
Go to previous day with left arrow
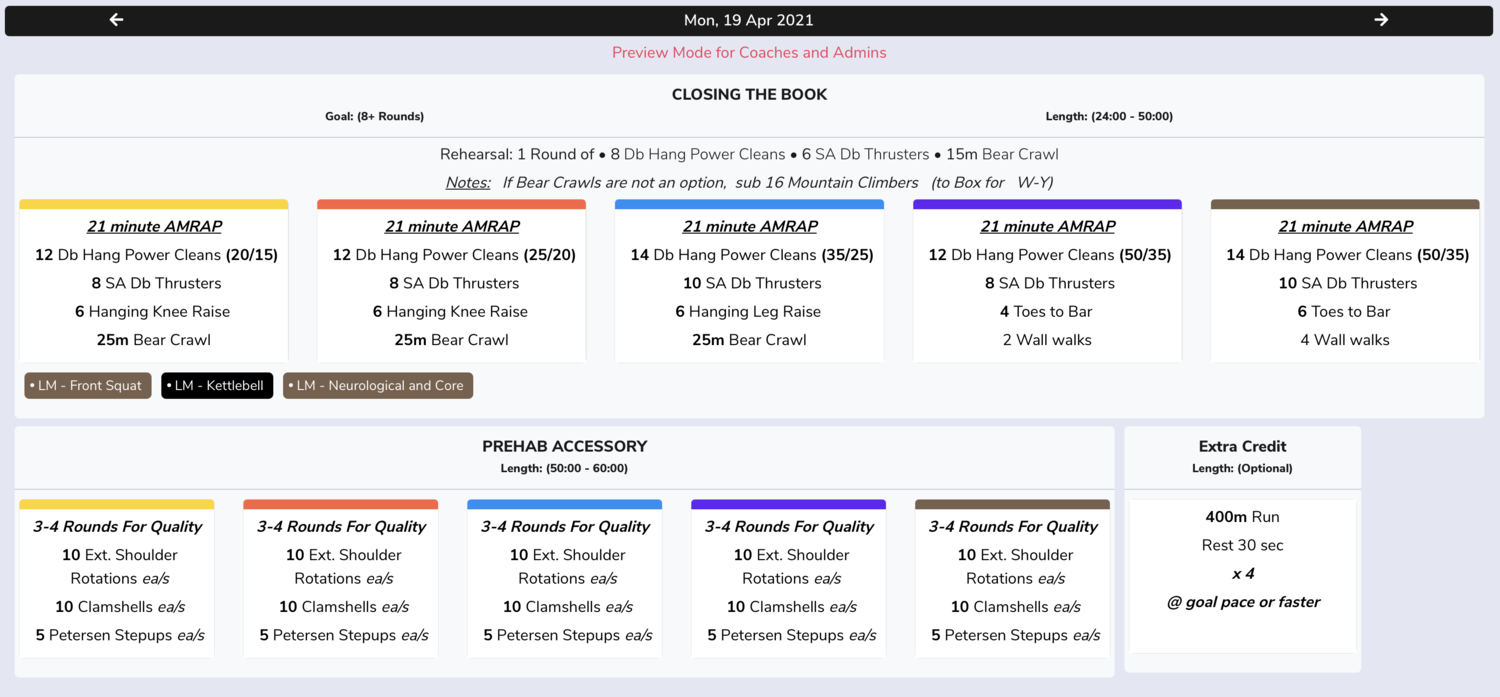116,20
